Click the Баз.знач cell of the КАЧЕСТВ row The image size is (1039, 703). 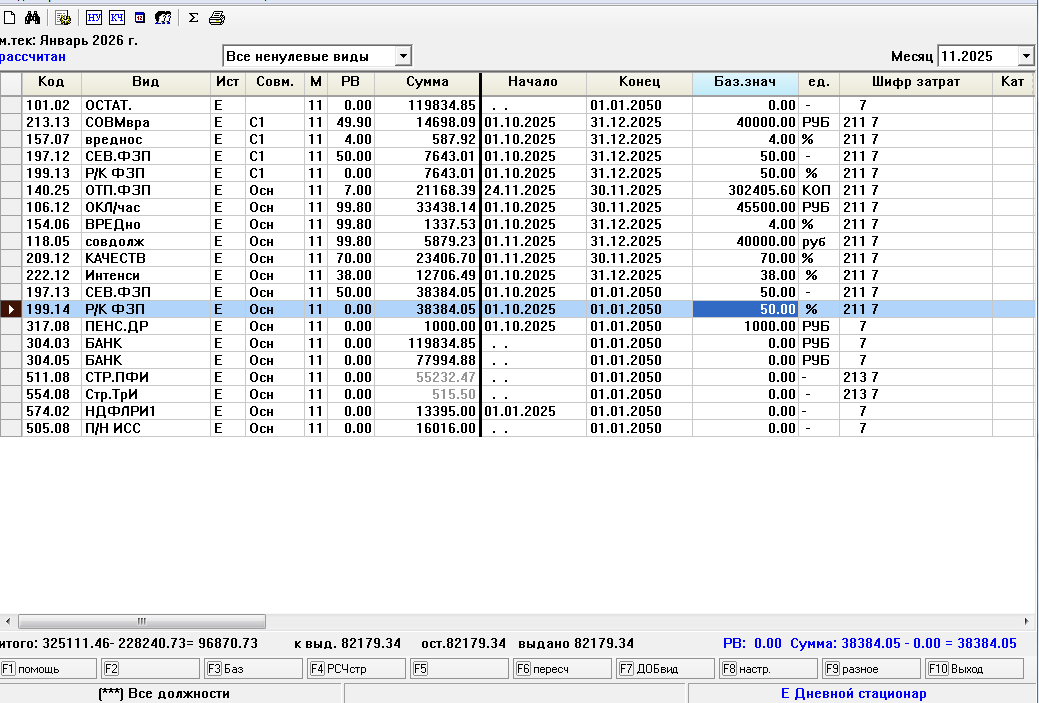click(x=745, y=258)
